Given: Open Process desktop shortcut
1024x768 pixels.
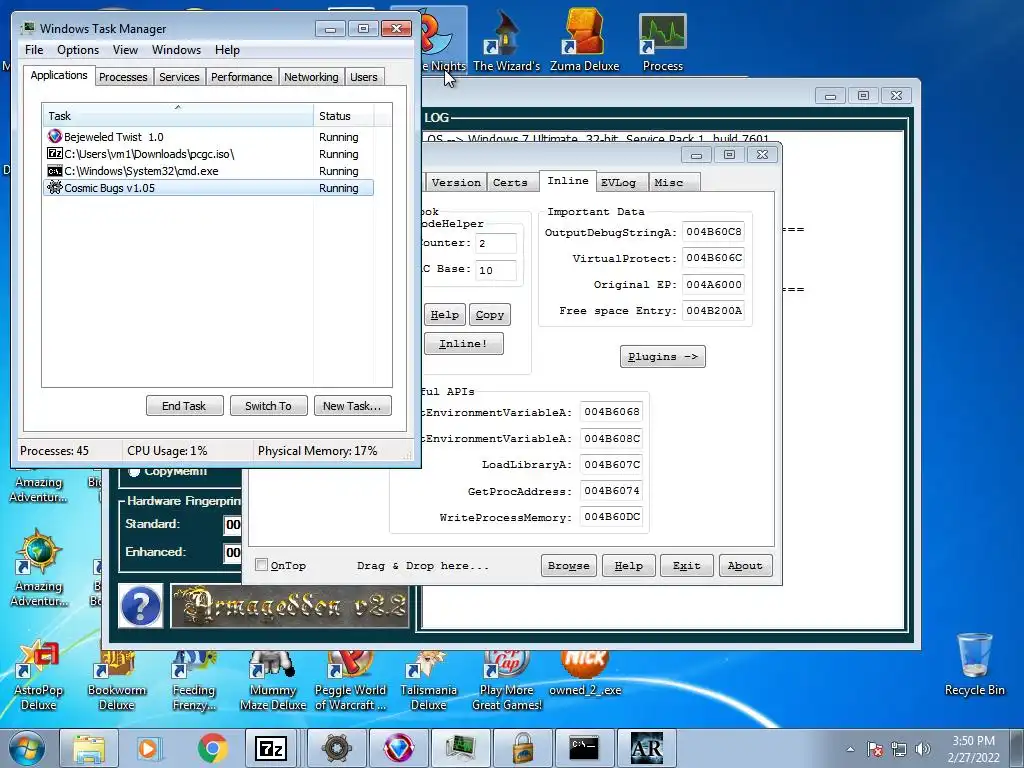Looking at the screenshot, I should pos(663,40).
